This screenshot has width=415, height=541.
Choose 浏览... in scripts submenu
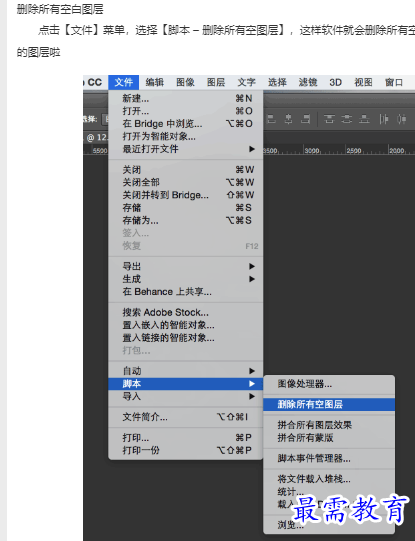(329, 525)
